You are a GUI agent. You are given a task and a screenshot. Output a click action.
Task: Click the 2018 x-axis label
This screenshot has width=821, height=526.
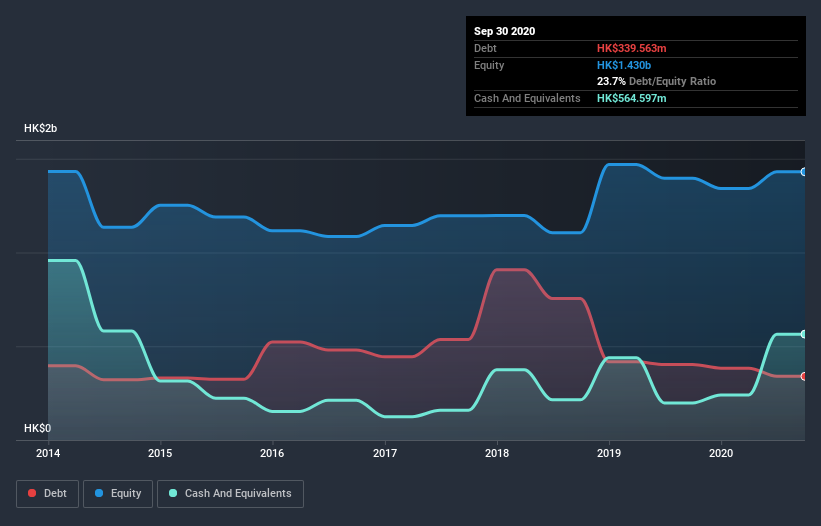tap(497, 453)
